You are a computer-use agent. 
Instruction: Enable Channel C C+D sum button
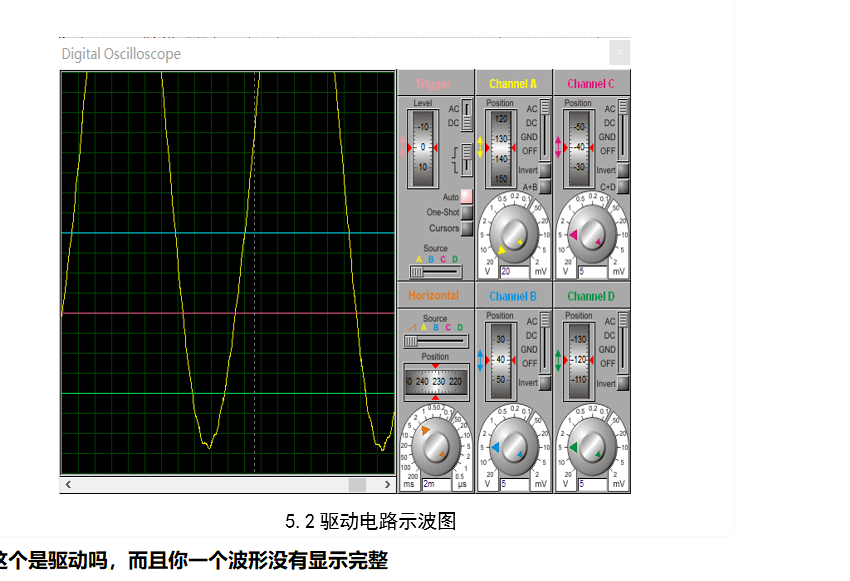click(623, 186)
